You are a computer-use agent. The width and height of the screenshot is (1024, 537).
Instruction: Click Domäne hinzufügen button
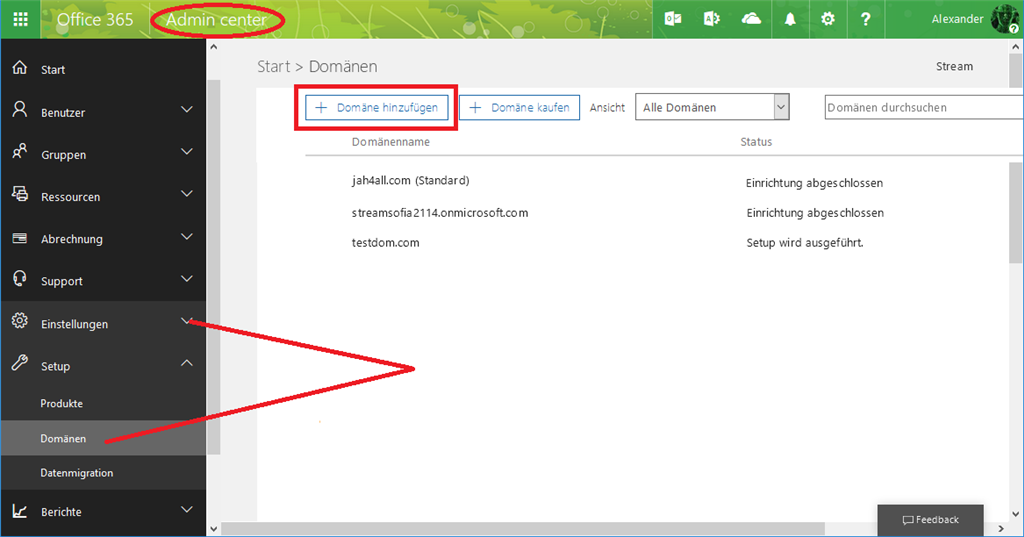(x=377, y=107)
